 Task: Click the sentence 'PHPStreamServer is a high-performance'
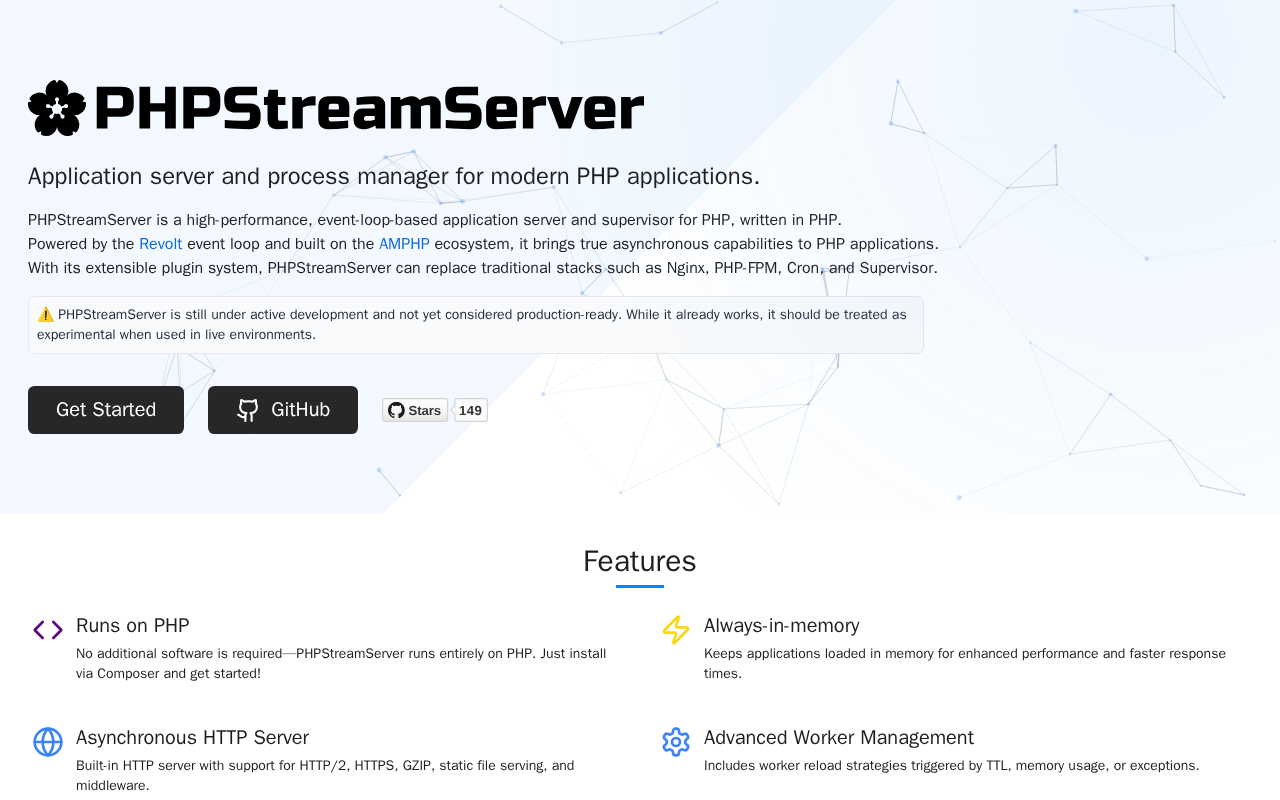tap(435, 220)
